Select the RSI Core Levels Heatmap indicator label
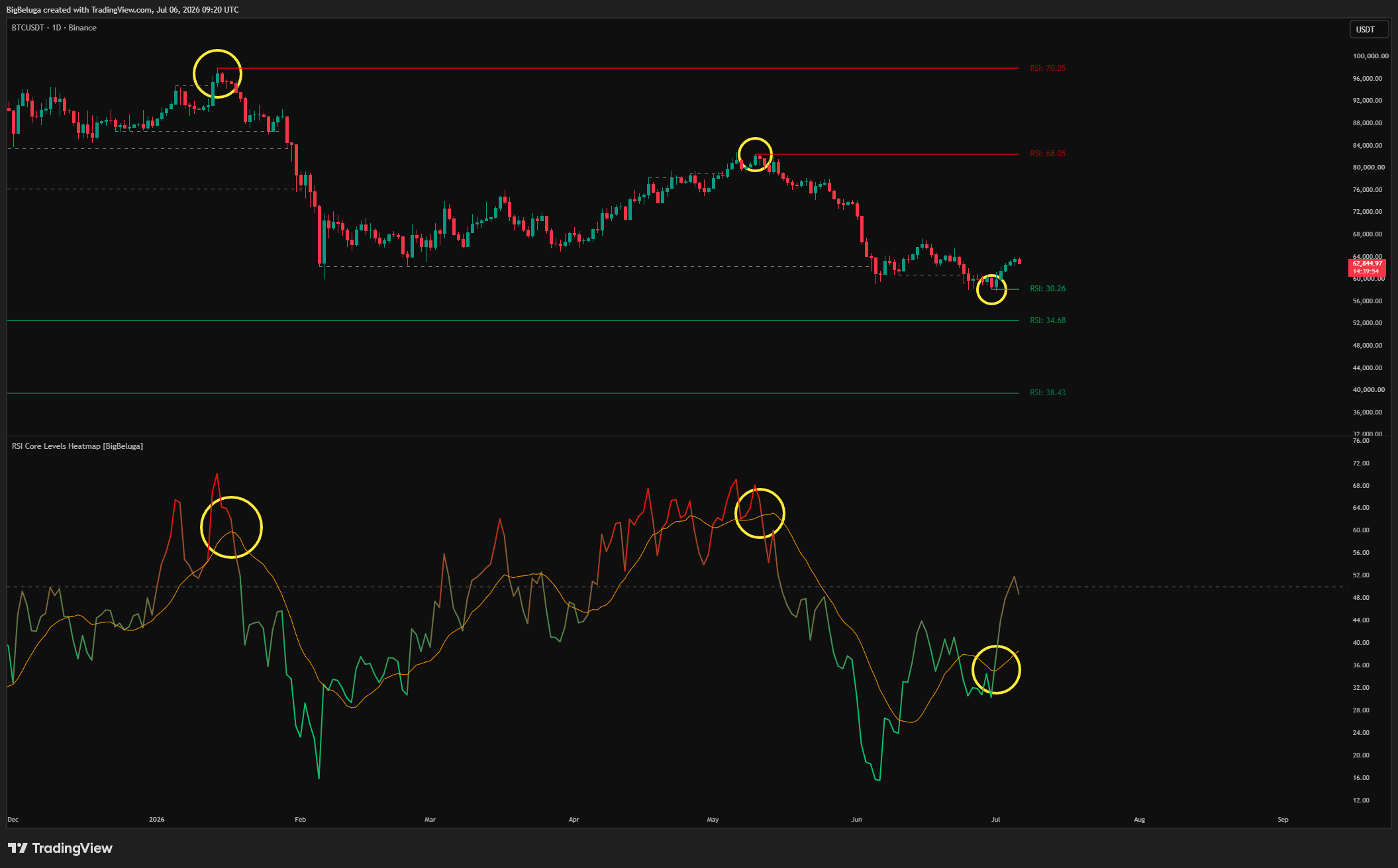The width and height of the screenshot is (1398, 868). click(x=77, y=446)
